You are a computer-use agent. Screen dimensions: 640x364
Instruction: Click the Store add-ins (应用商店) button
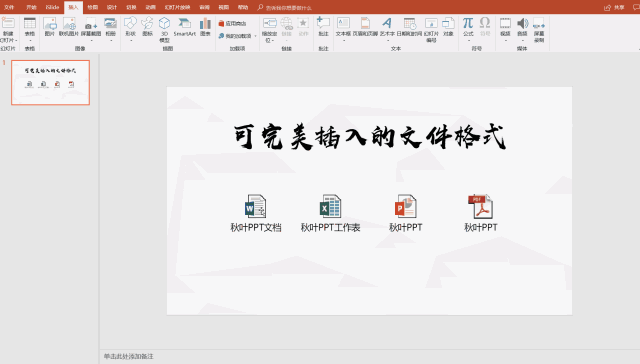pyautogui.click(x=233, y=24)
